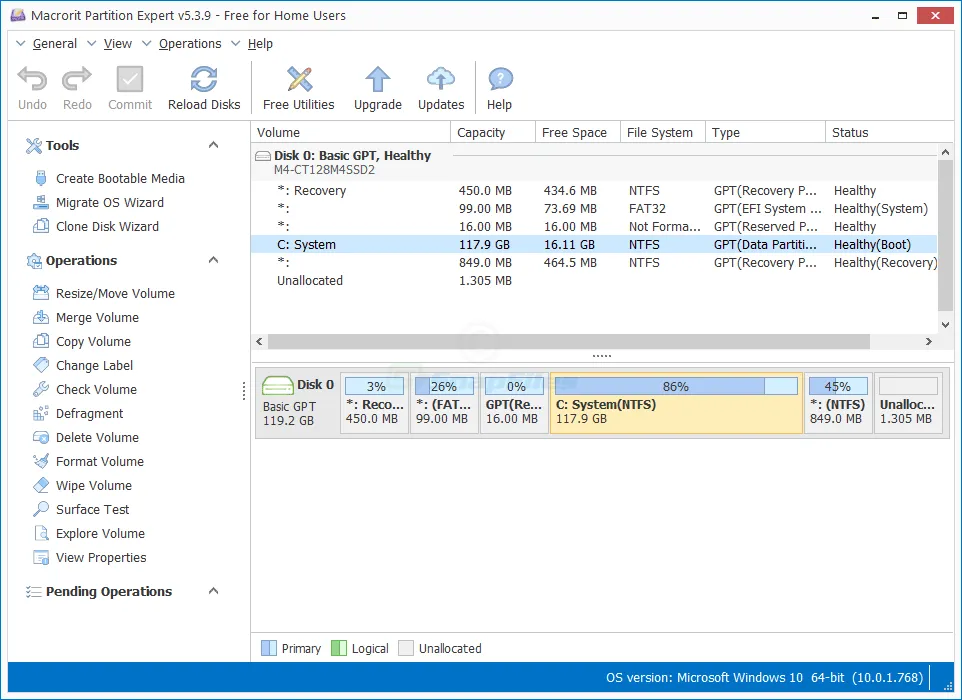Click the Primary legend color swatch
Screen dimensions: 962x700
269,648
